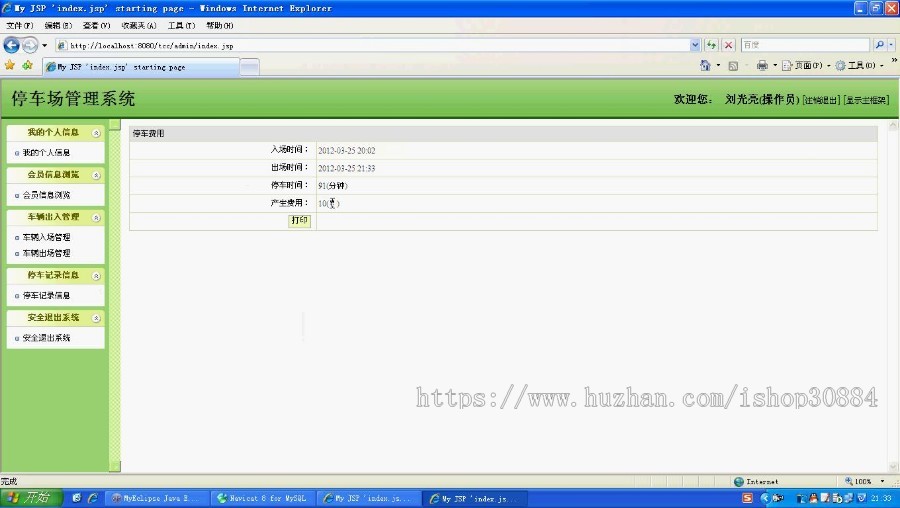900x508 pixels.
Task: Open the 编辑(E) menu
Action: [58, 25]
